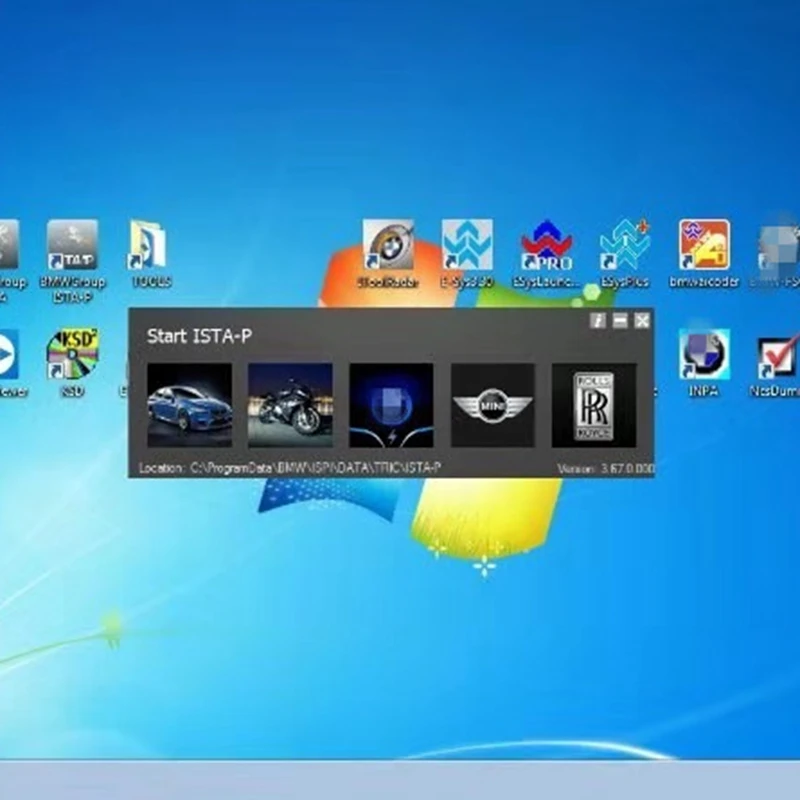Open the NcsDummy checkmark icon
Viewport: 800px width, 800px height.
(777, 363)
